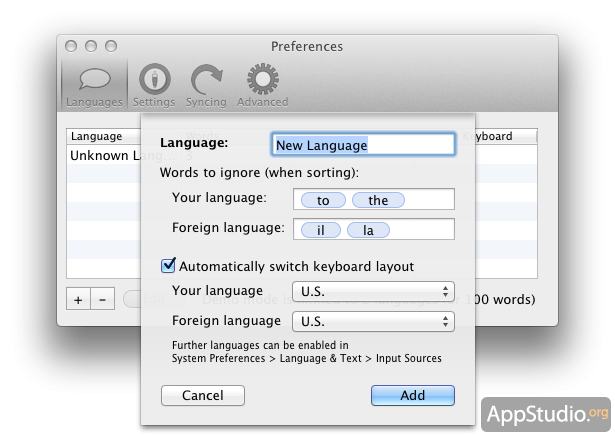The height and width of the screenshot is (436, 615).
Task: Select the 'il' foreign word token
Action: [x=322, y=230]
